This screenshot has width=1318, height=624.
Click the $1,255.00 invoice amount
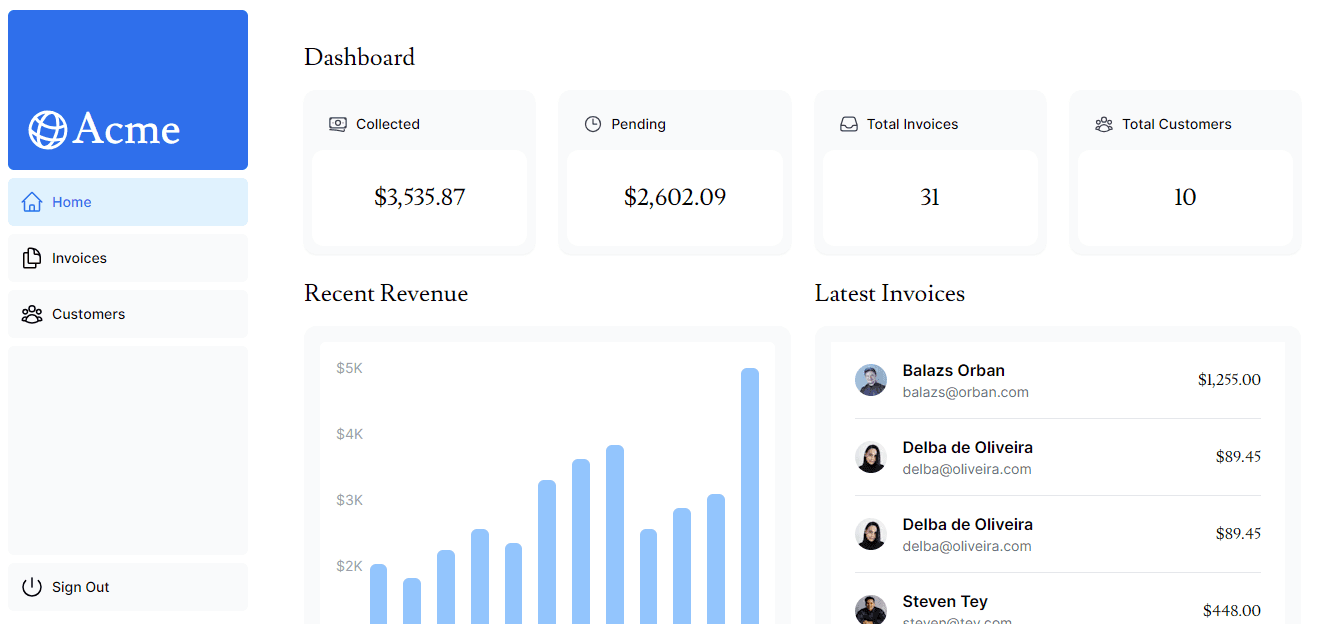[x=1229, y=380]
